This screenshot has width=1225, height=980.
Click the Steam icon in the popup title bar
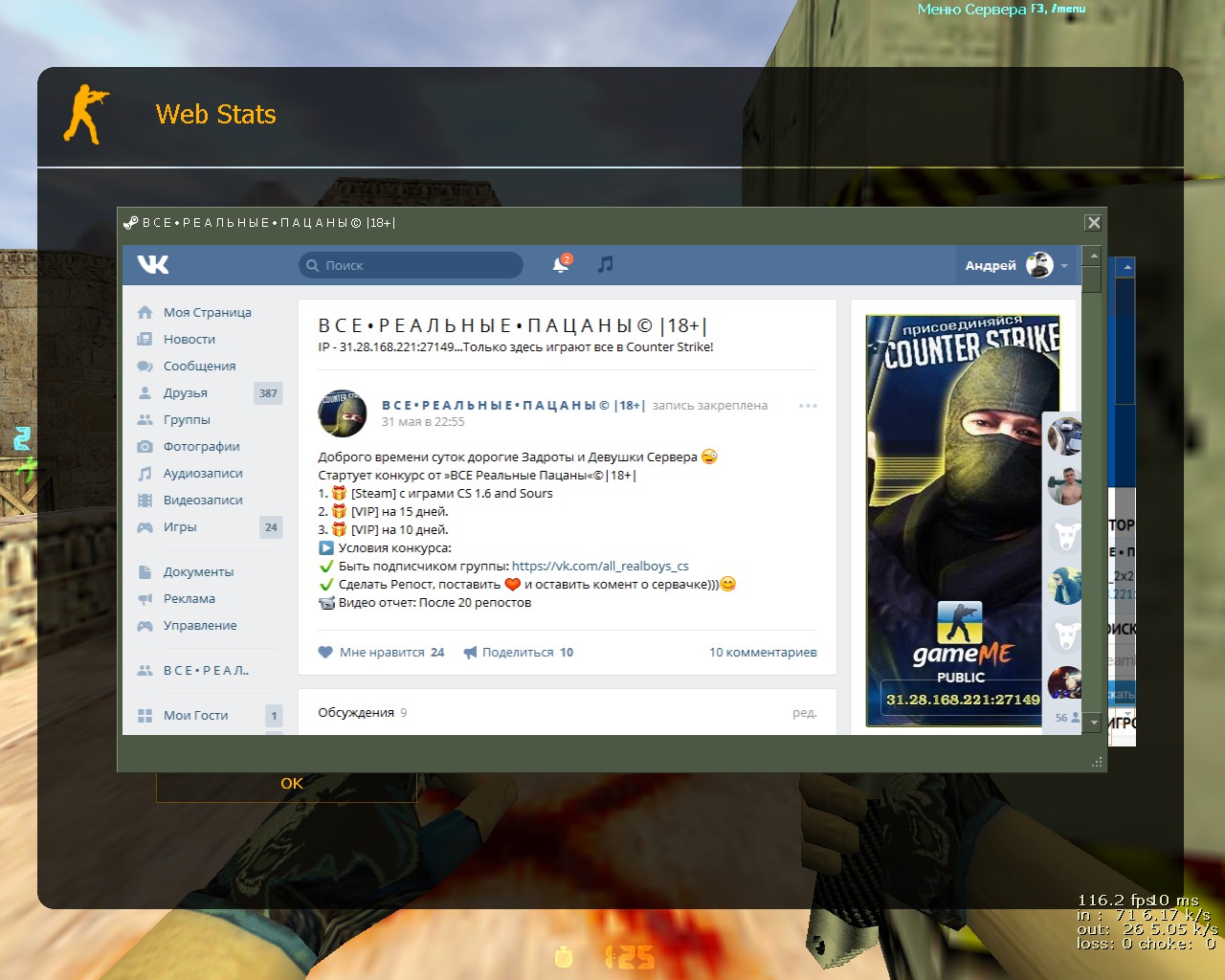coord(131,223)
